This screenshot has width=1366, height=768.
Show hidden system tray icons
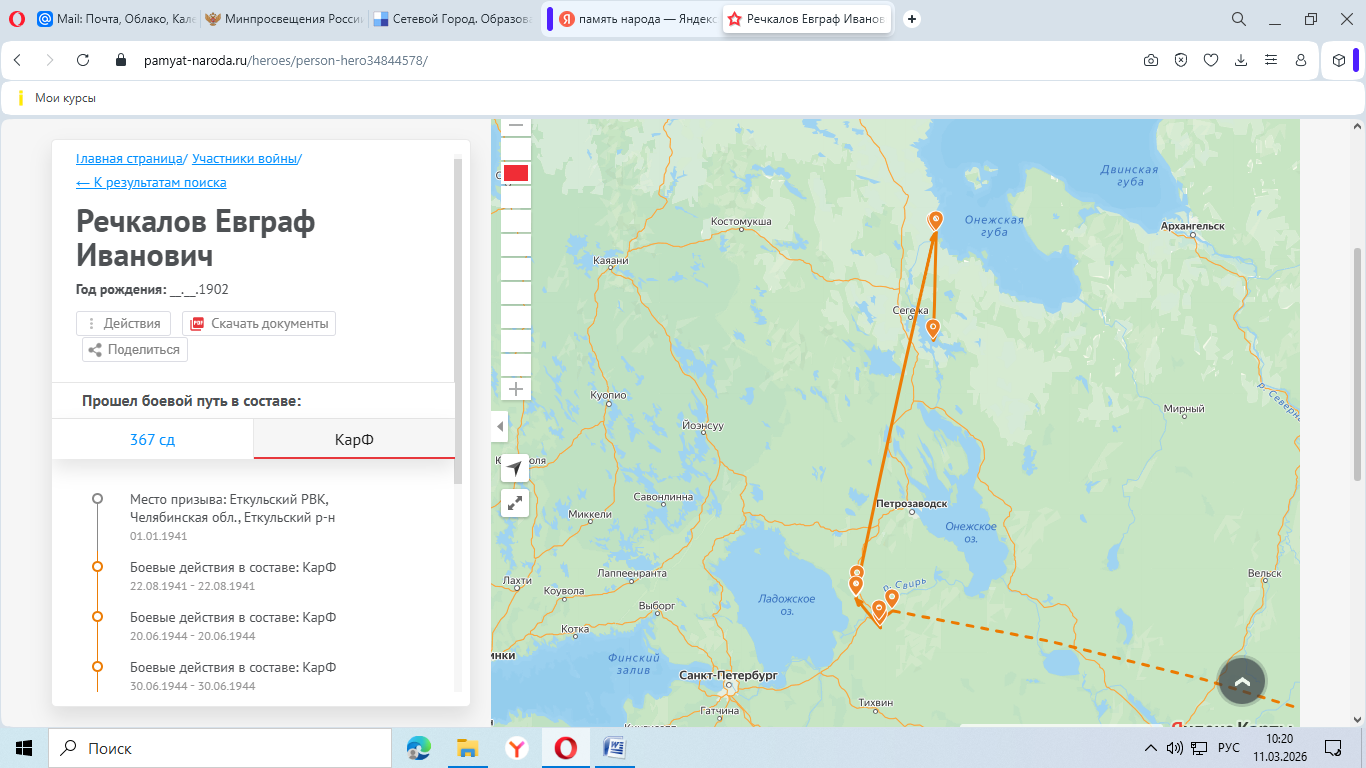pos(1150,748)
